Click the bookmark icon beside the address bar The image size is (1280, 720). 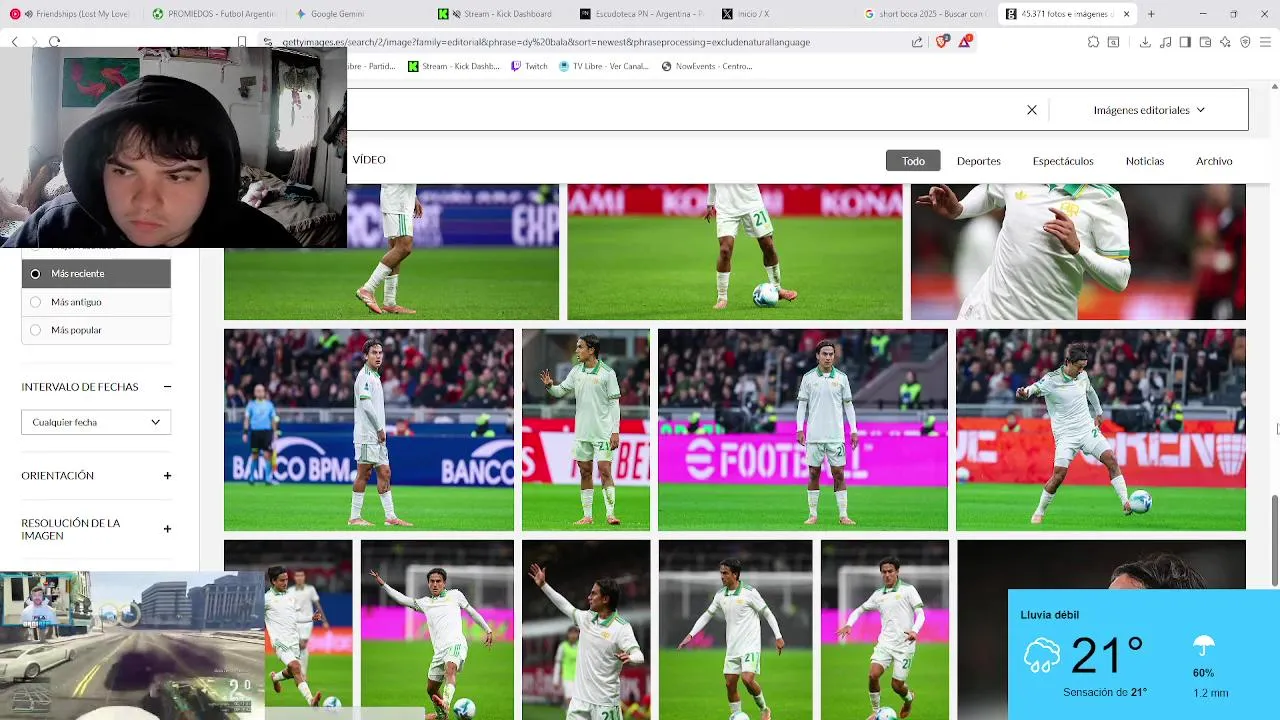[242, 42]
